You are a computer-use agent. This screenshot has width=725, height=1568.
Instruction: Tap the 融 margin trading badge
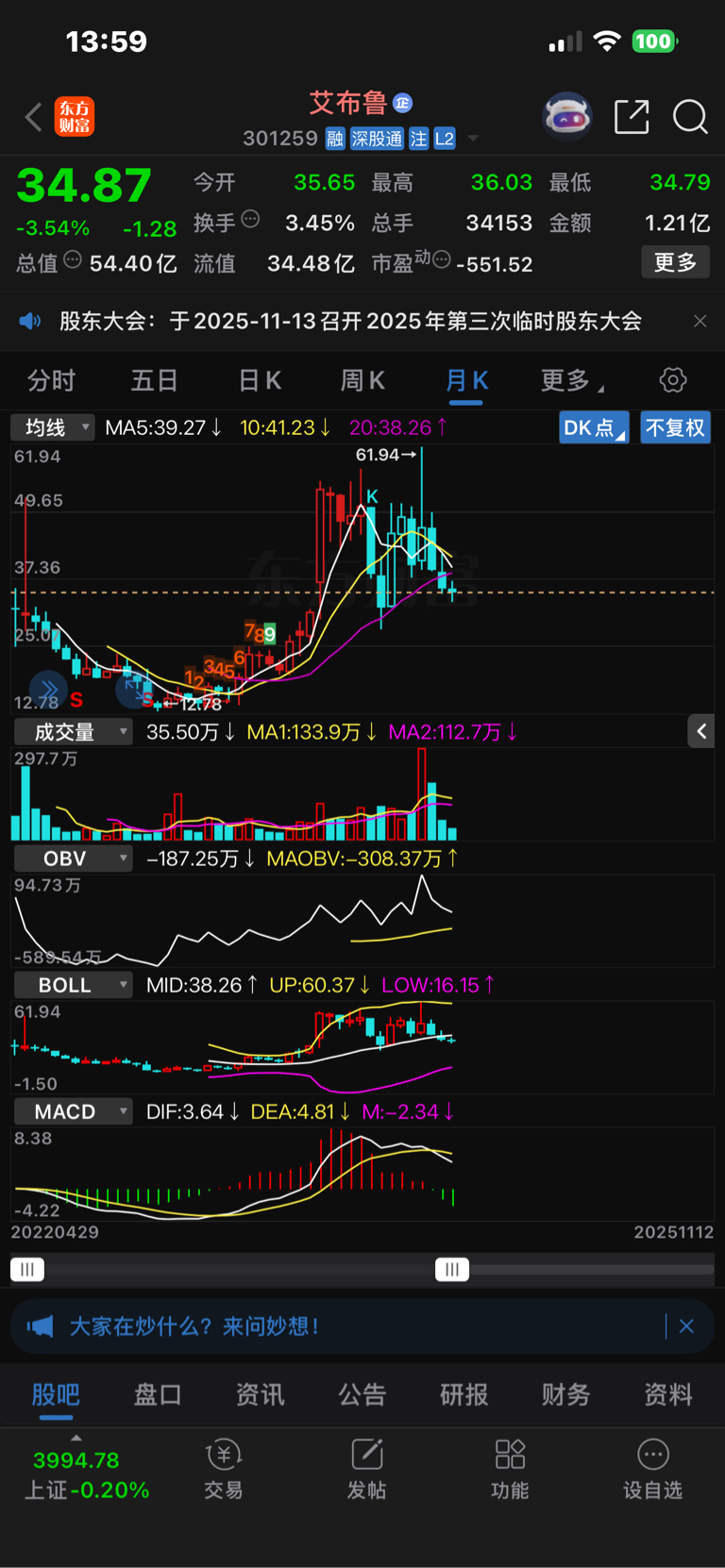pos(335,139)
